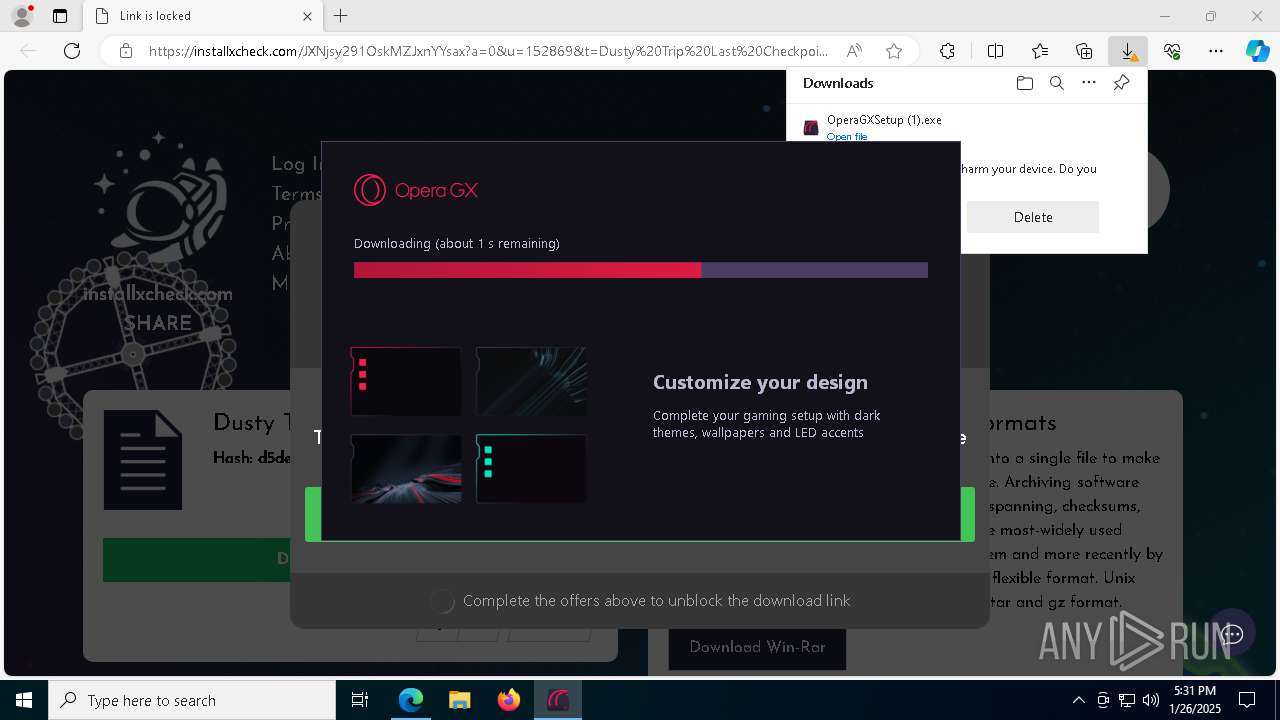Click the installxcheck.com address bar URL
Image resolution: width=1280 pixels, height=720 pixels.
point(488,51)
